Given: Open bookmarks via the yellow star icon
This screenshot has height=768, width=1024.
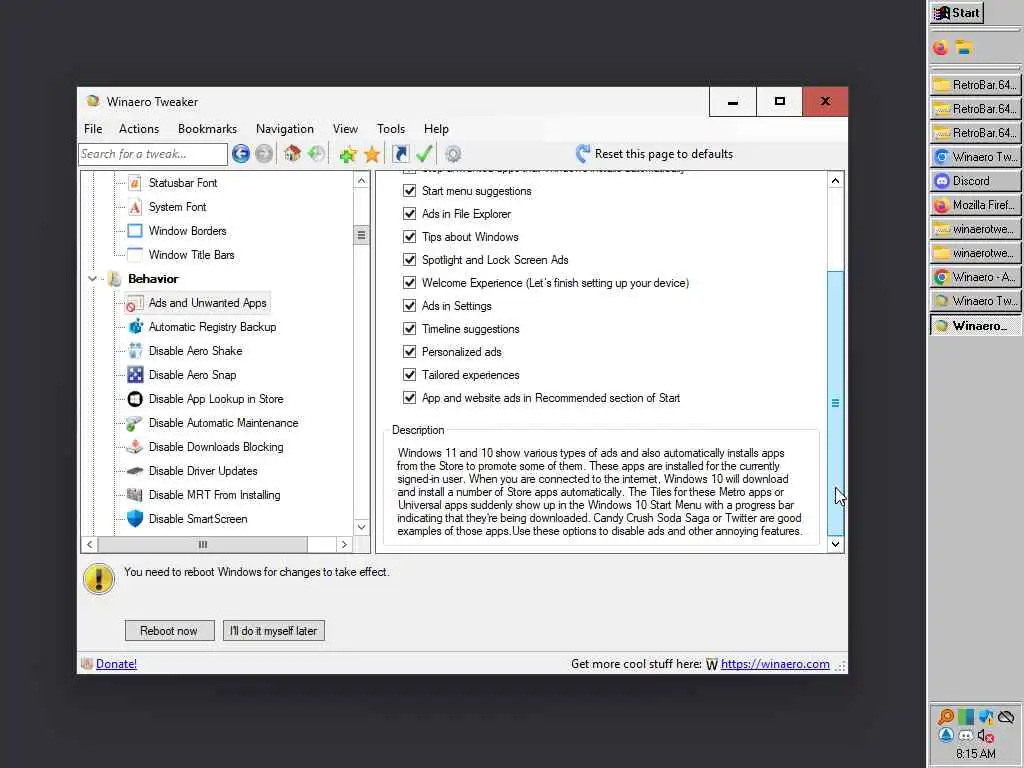Looking at the screenshot, I should tap(372, 154).
